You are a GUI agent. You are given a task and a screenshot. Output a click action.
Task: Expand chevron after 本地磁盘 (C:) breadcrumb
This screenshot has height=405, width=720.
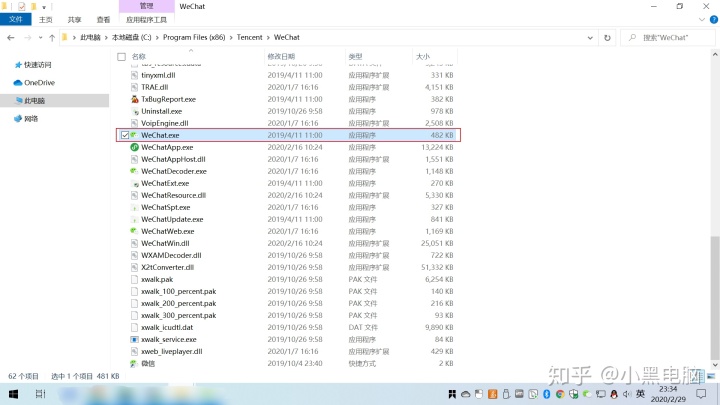point(157,38)
